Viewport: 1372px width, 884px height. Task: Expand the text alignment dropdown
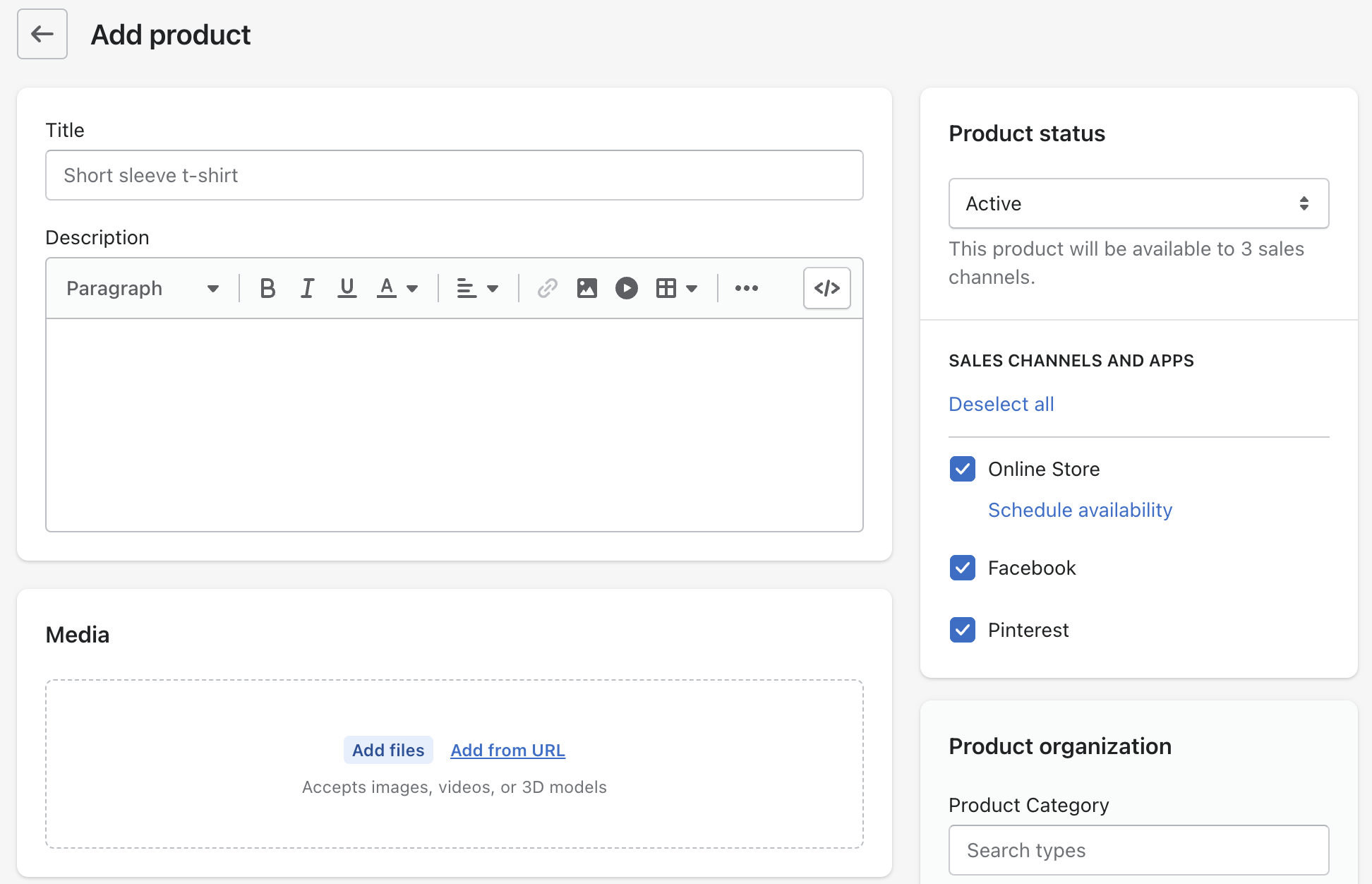pos(477,288)
